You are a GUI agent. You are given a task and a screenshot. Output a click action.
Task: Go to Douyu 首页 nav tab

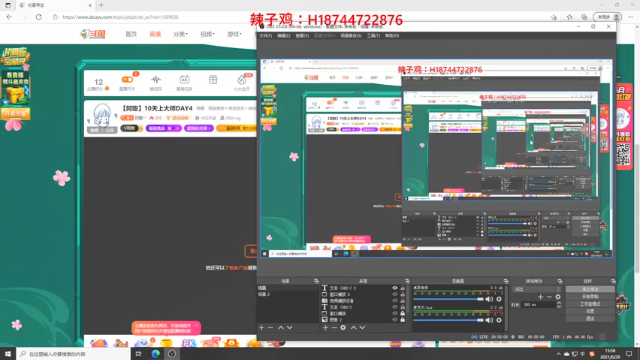pyautogui.click(x=131, y=34)
